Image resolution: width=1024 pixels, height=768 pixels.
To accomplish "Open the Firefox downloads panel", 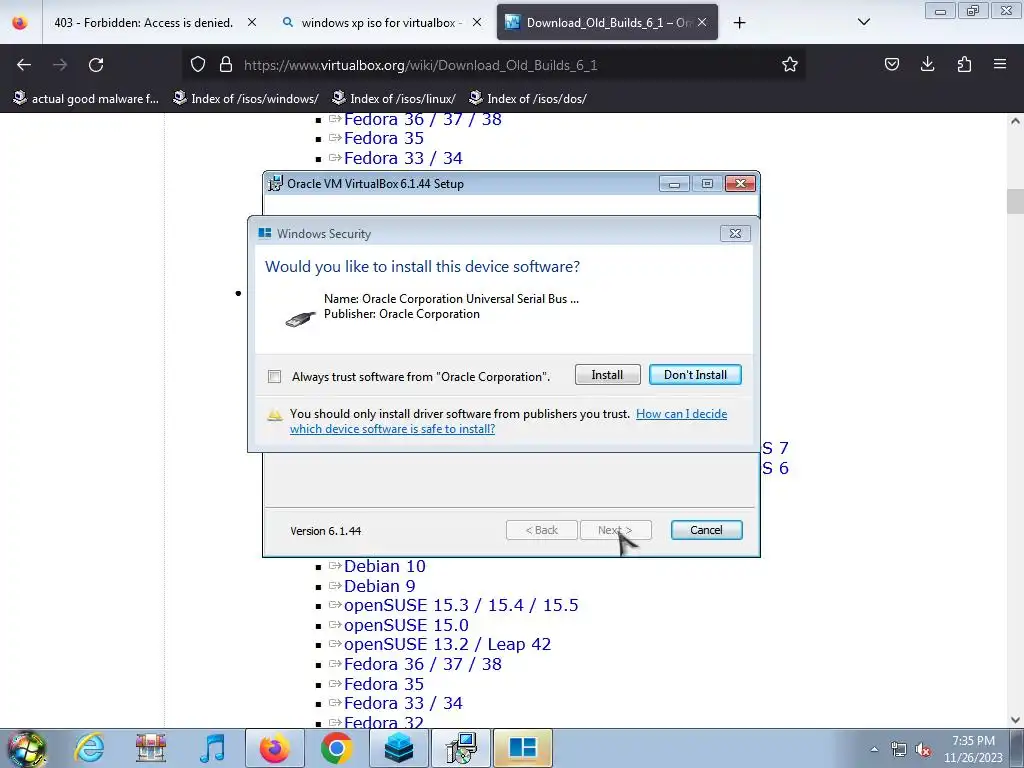I will point(927,64).
